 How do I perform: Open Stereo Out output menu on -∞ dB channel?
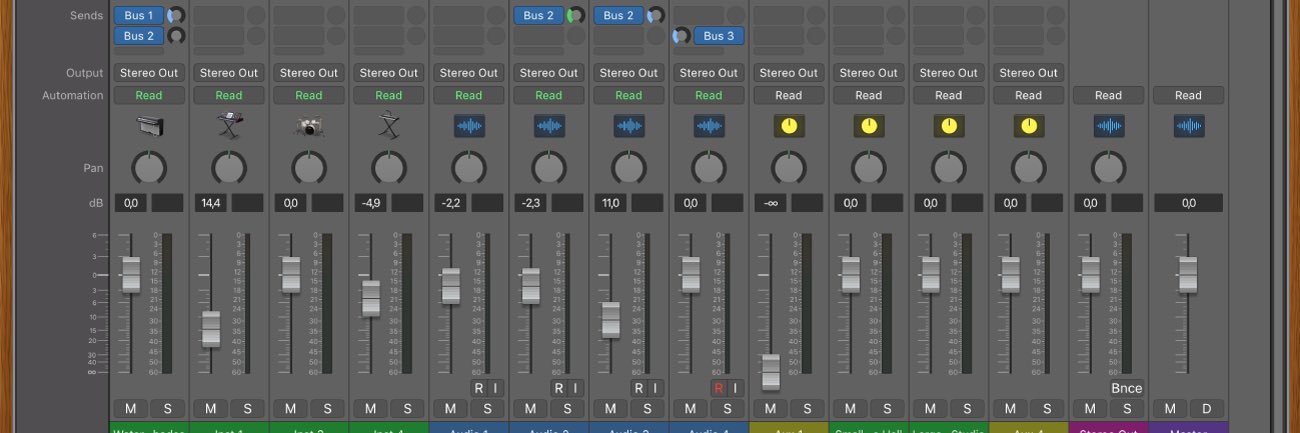[788, 73]
